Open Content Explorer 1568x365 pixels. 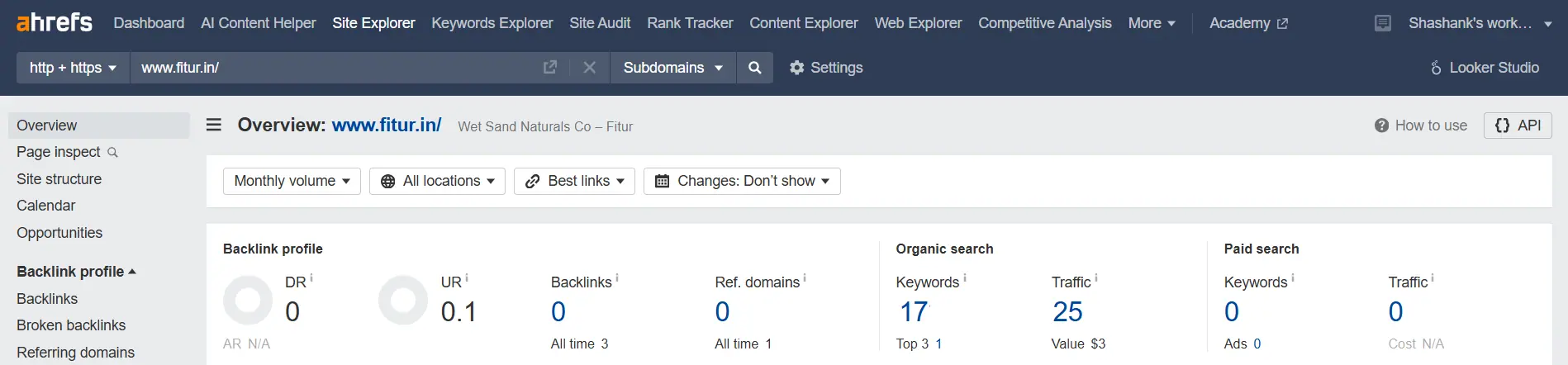point(803,23)
